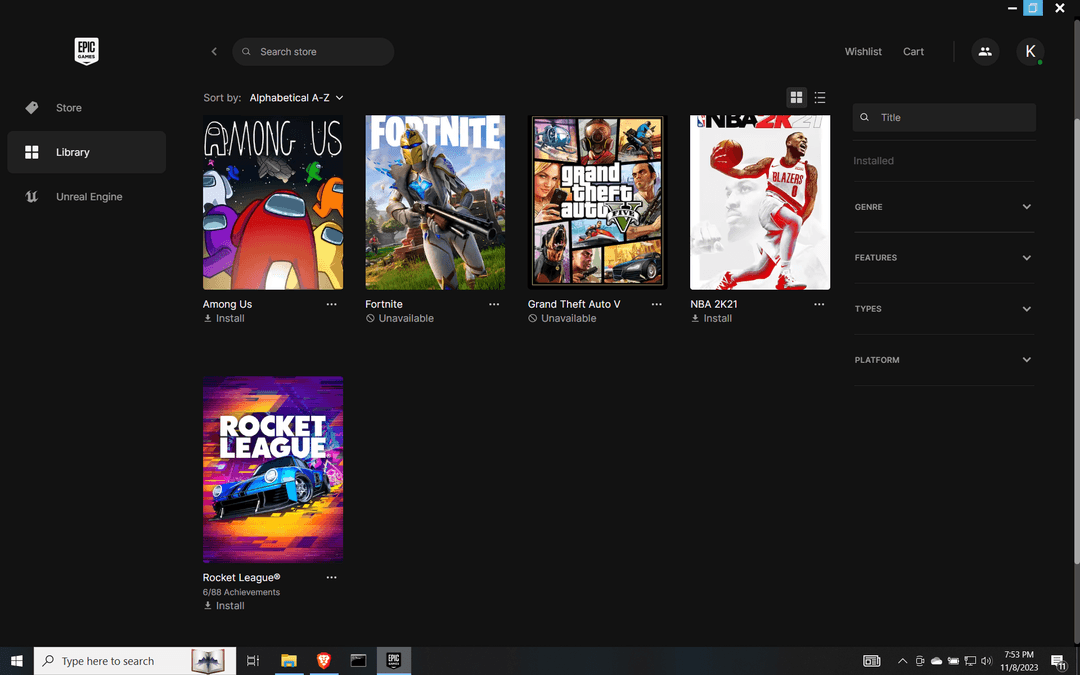This screenshot has width=1080, height=675.
Task: Switch to grid view
Action: click(x=796, y=98)
